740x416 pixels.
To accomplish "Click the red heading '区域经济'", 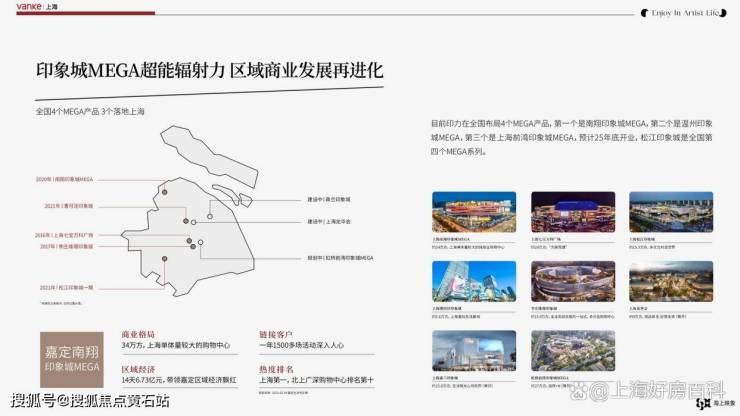I will point(138,369).
